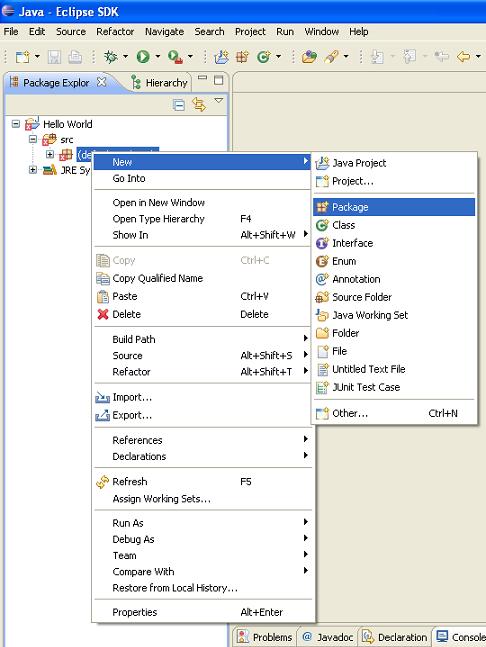
Task: Click Export... in context menu
Action: click(202, 415)
